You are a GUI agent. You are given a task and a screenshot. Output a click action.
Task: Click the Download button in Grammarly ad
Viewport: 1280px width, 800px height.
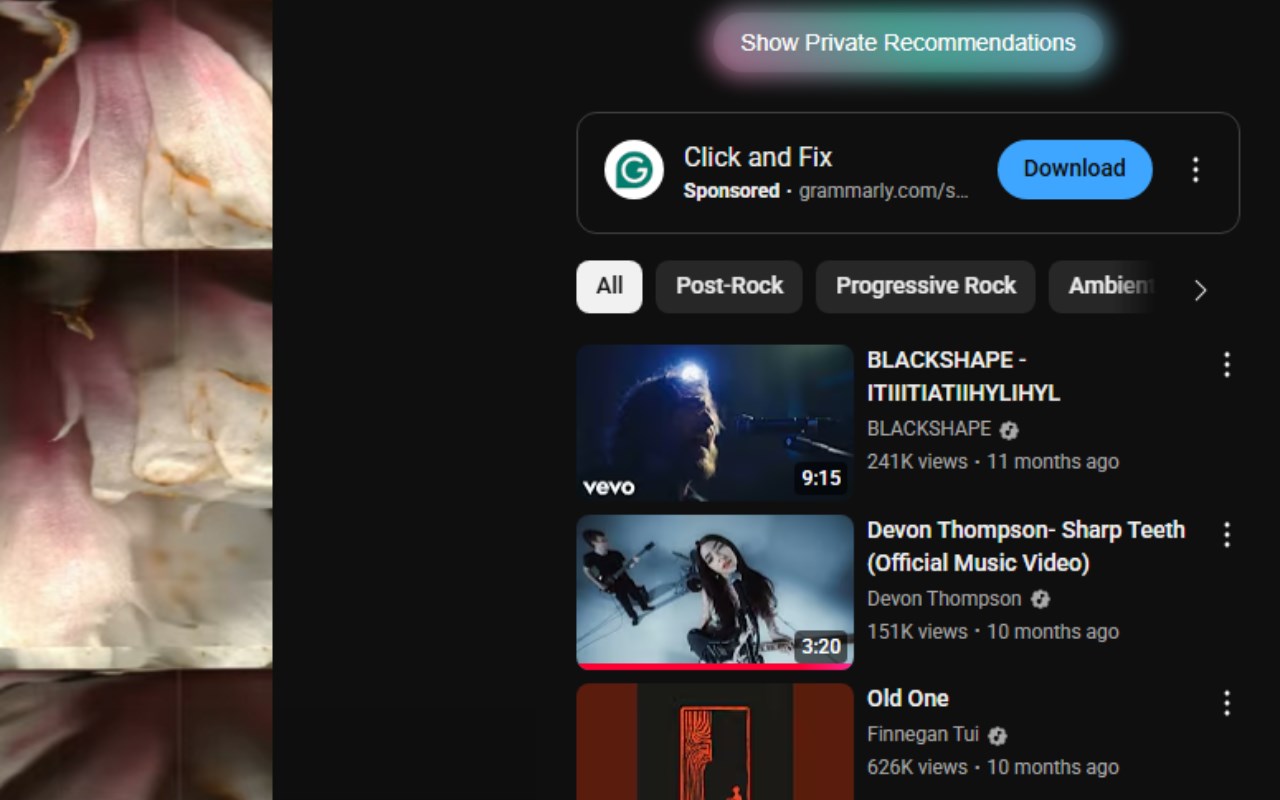click(x=1075, y=169)
